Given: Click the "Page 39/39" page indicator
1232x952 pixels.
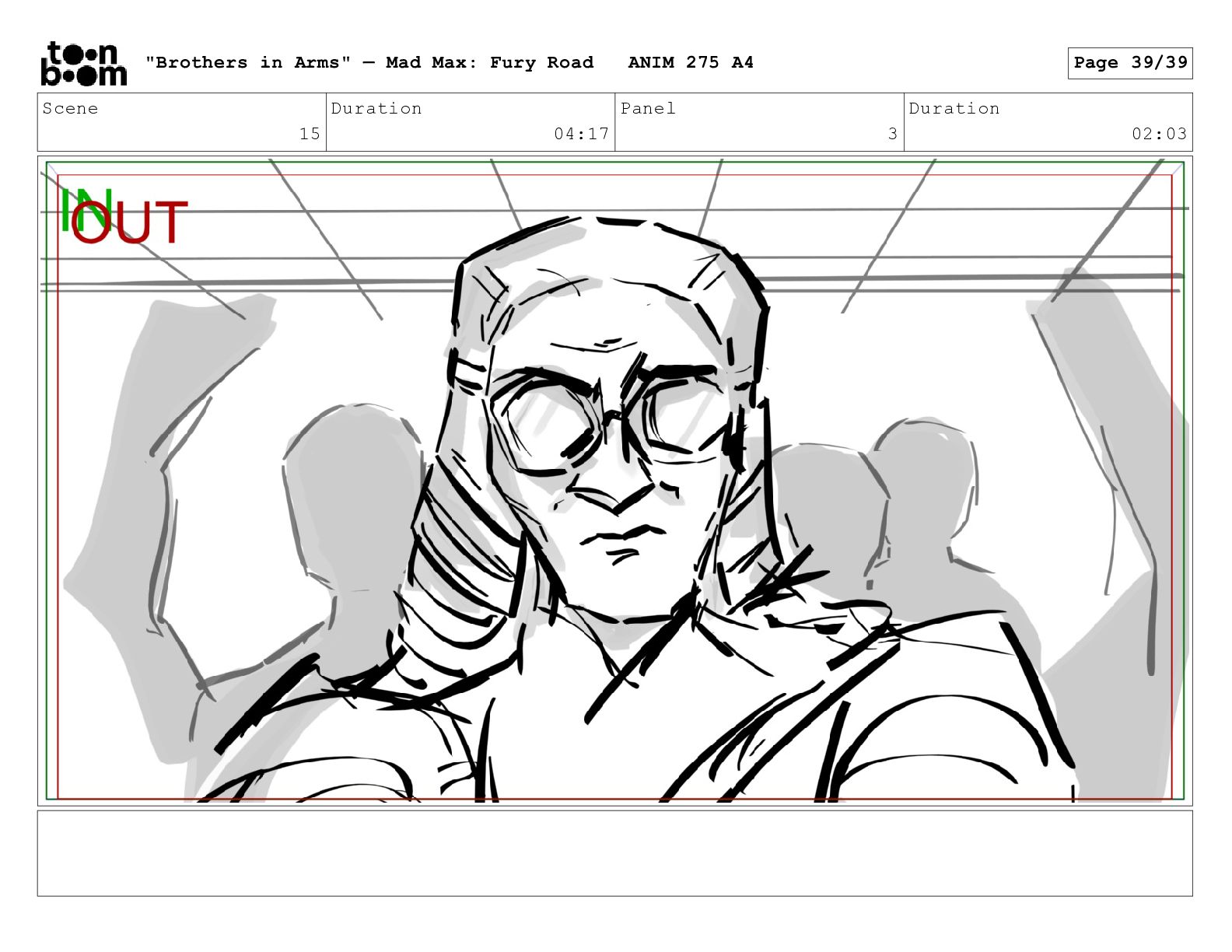Looking at the screenshot, I should 1130,63.
